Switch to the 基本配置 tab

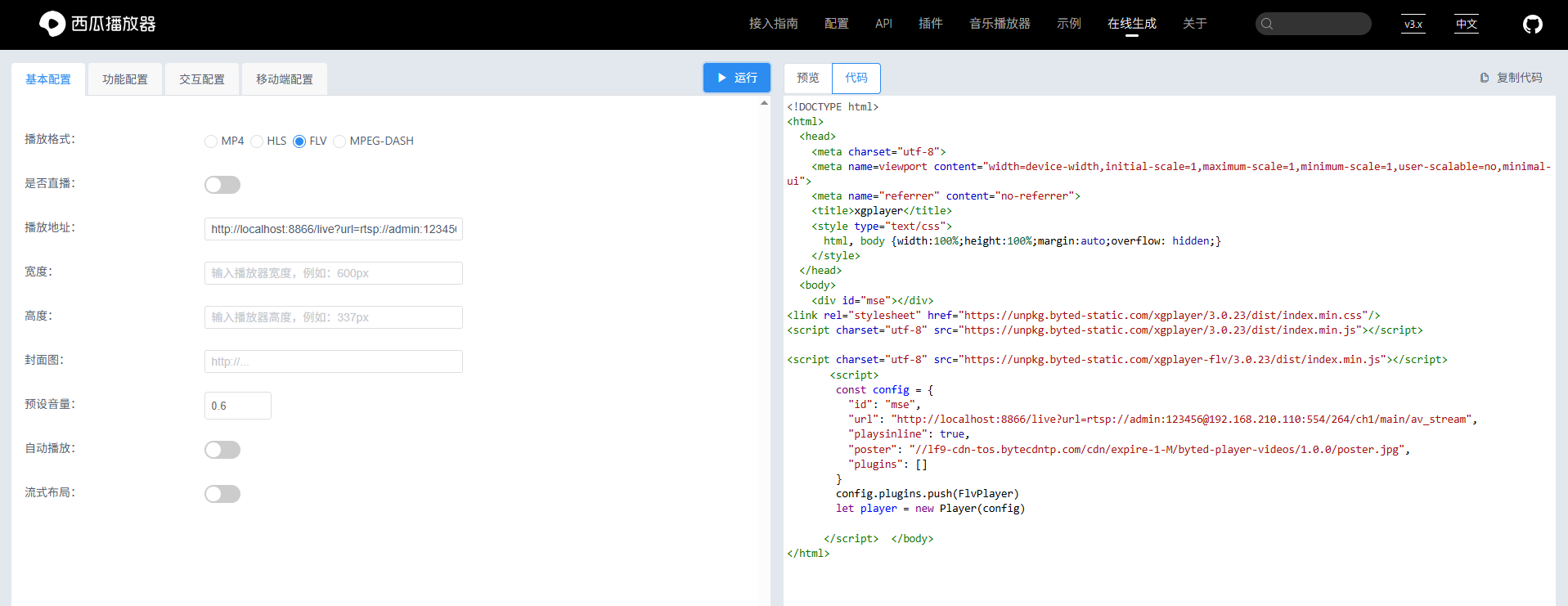pos(48,79)
